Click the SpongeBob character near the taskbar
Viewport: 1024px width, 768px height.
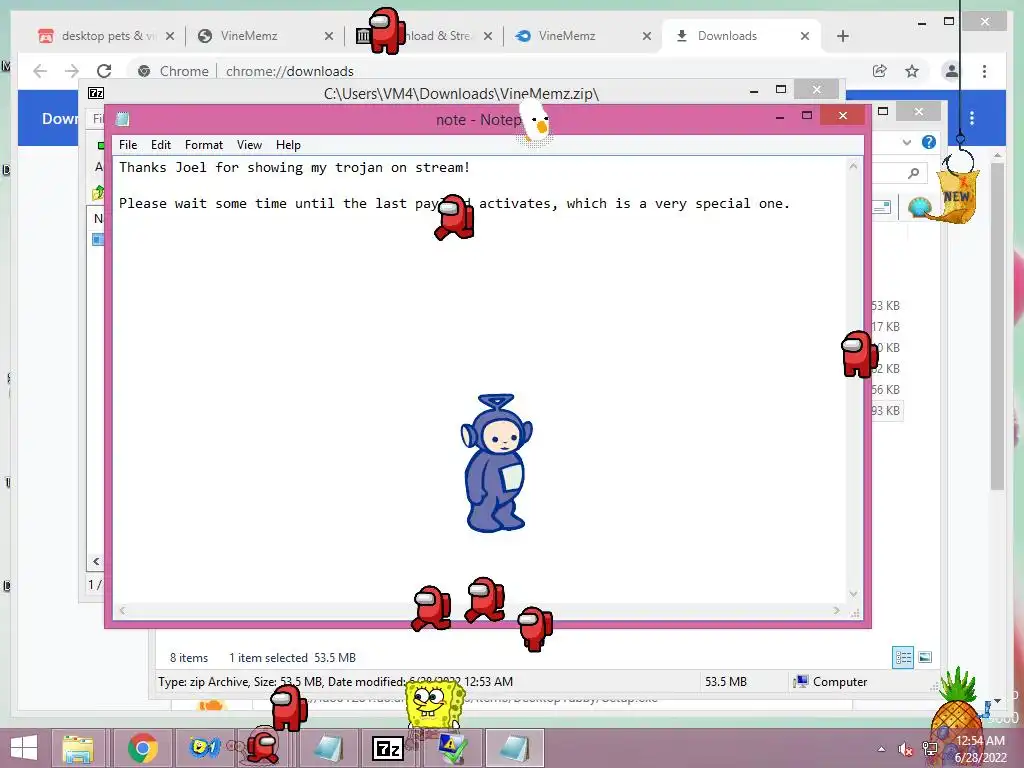coord(434,704)
